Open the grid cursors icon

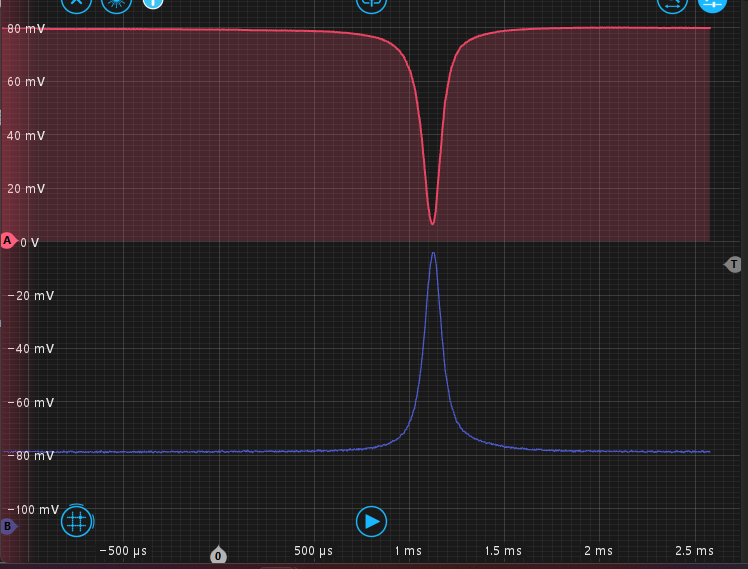pos(76,521)
